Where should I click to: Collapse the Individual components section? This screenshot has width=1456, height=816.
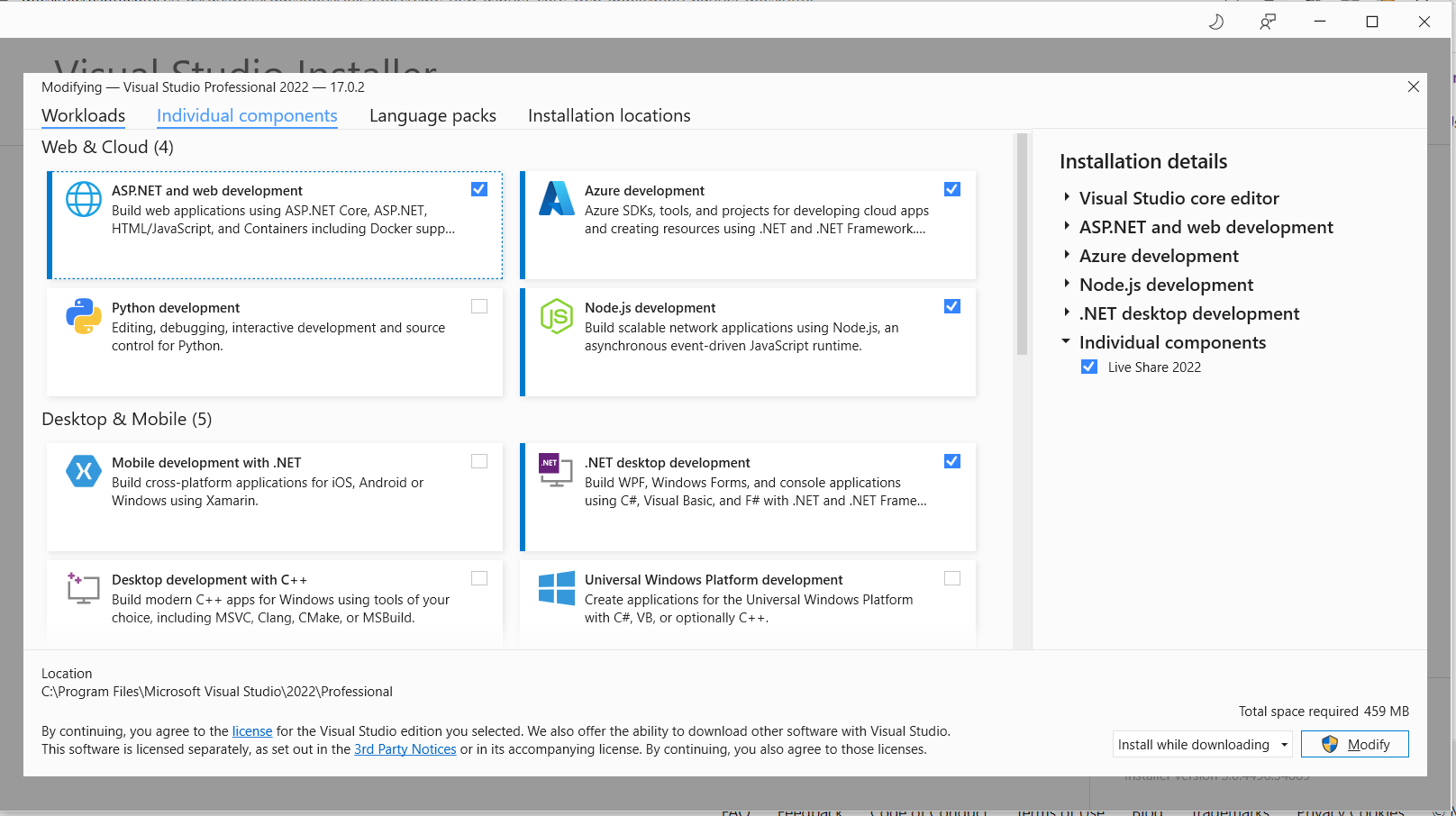(x=1066, y=341)
